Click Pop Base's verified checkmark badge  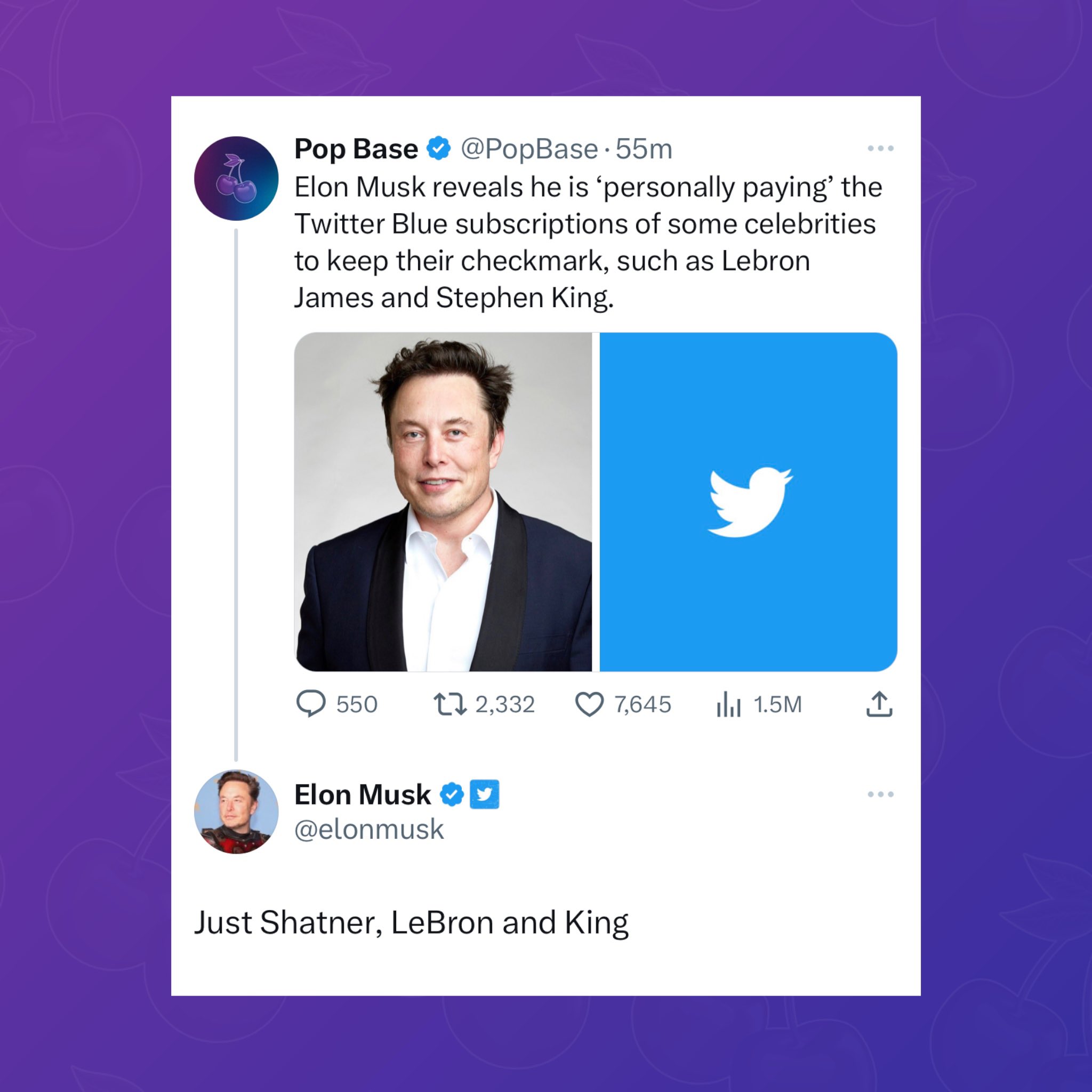click(439, 149)
